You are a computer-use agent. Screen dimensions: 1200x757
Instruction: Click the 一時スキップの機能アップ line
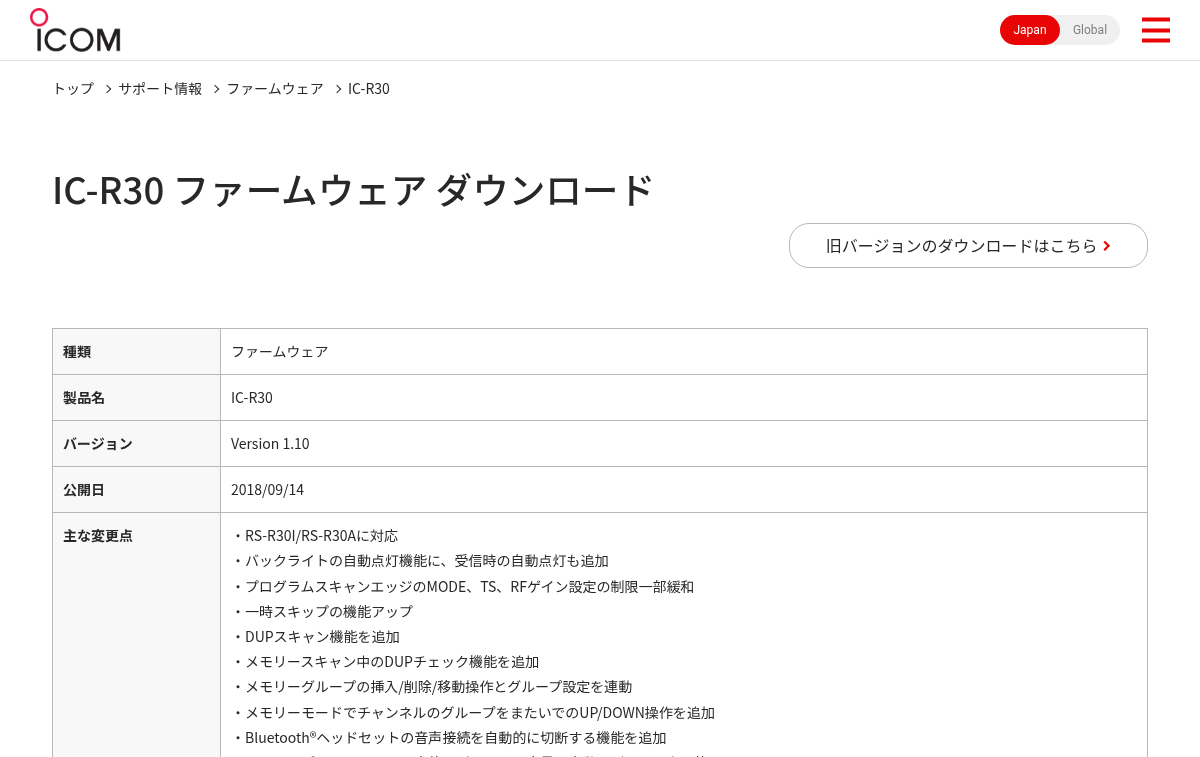(x=322, y=611)
